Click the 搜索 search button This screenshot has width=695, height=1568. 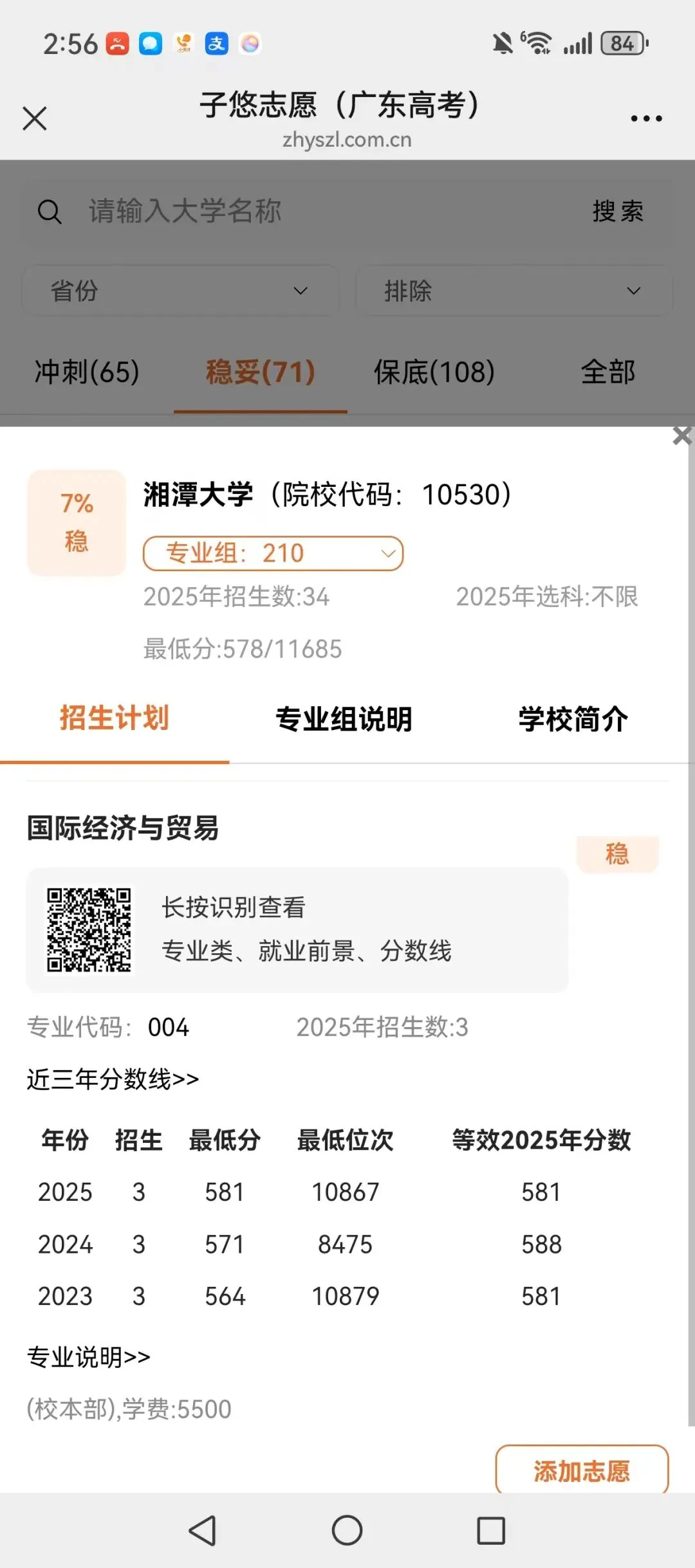click(x=618, y=211)
